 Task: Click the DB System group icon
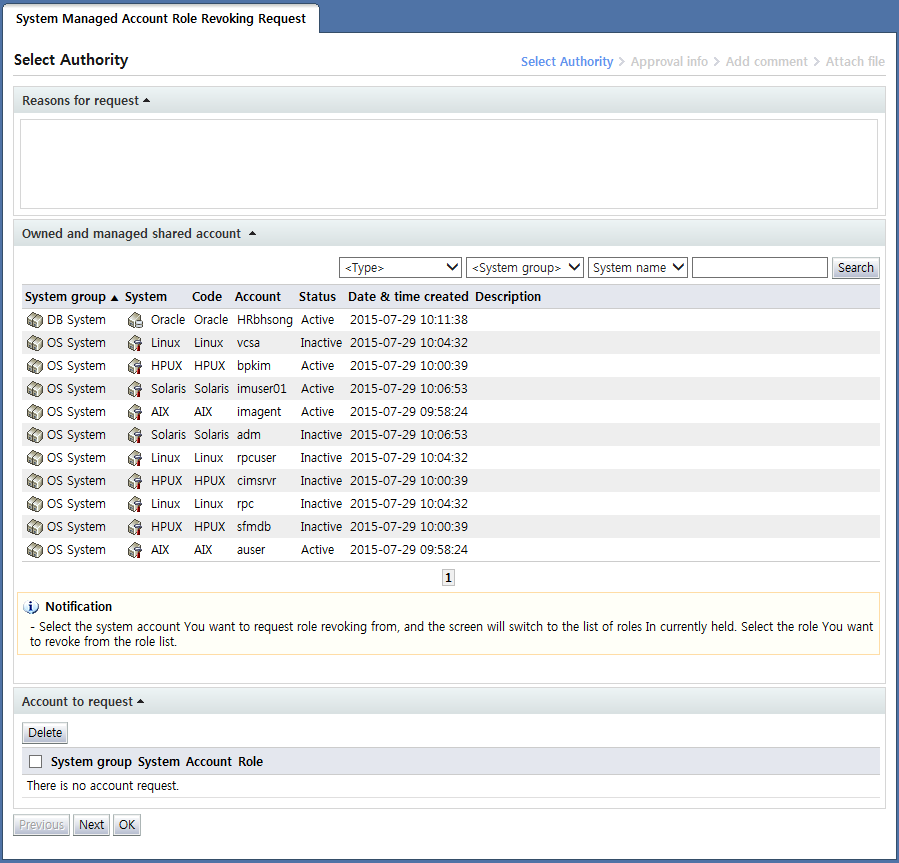click(x=35, y=320)
